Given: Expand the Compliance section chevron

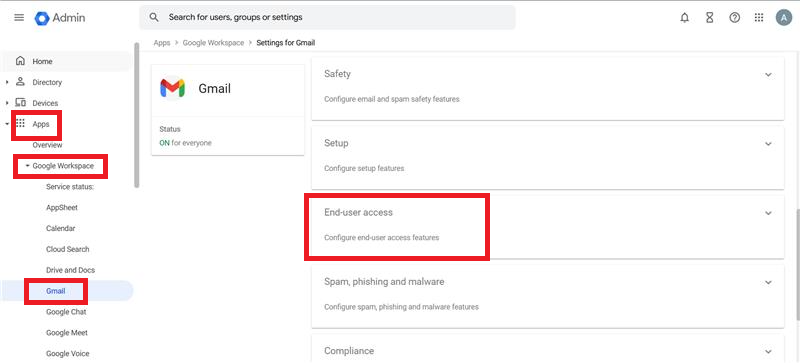Looking at the screenshot, I should point(768,351).
